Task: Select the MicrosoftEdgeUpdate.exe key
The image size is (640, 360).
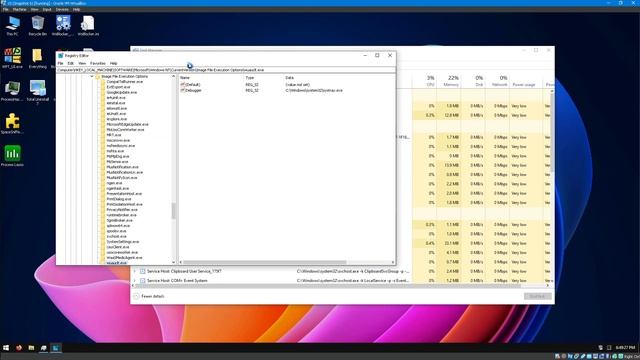Action: tap(127, 124)
